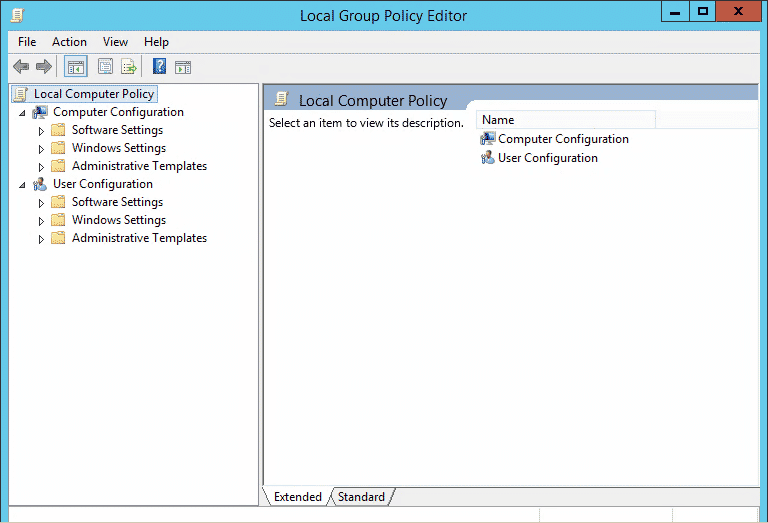This screenshot has height=523, width=768.
Task: Click folder icon of Windows Settings under User Configuration
Action: tap(58, 220)
